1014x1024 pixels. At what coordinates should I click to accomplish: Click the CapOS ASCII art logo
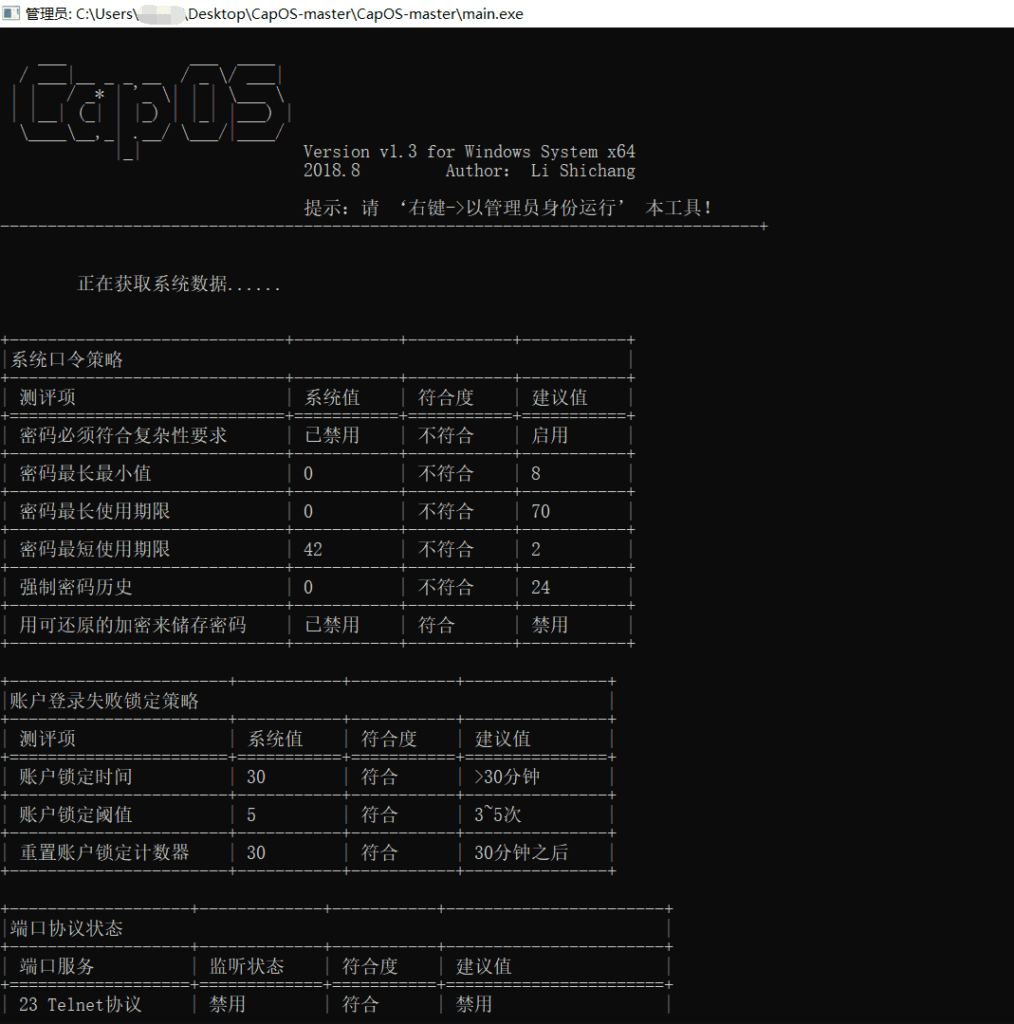point(150,108)
